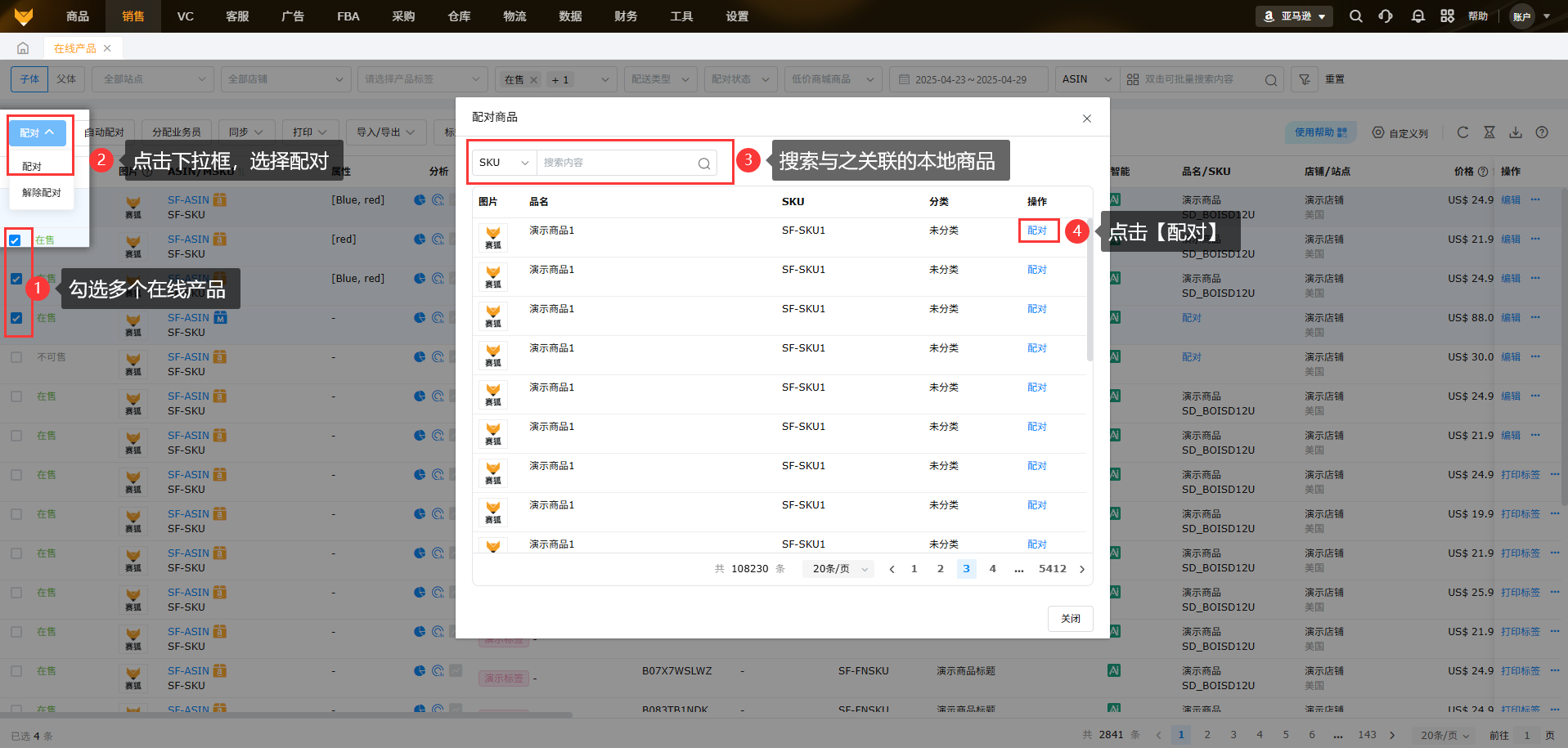The width and height of the screenshot is (1568, 748).
Task: Refresh the online products list
Action: point(1463,132)
